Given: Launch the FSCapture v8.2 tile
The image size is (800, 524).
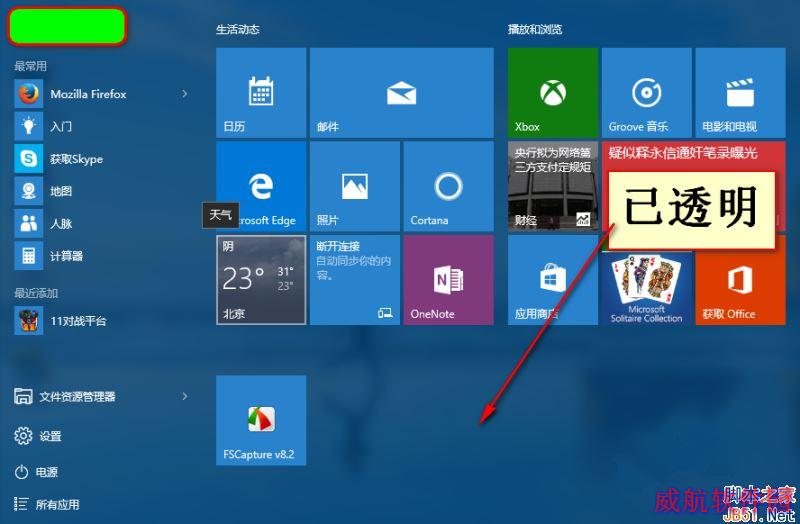Looking at the screenshot, I should 261,420.
